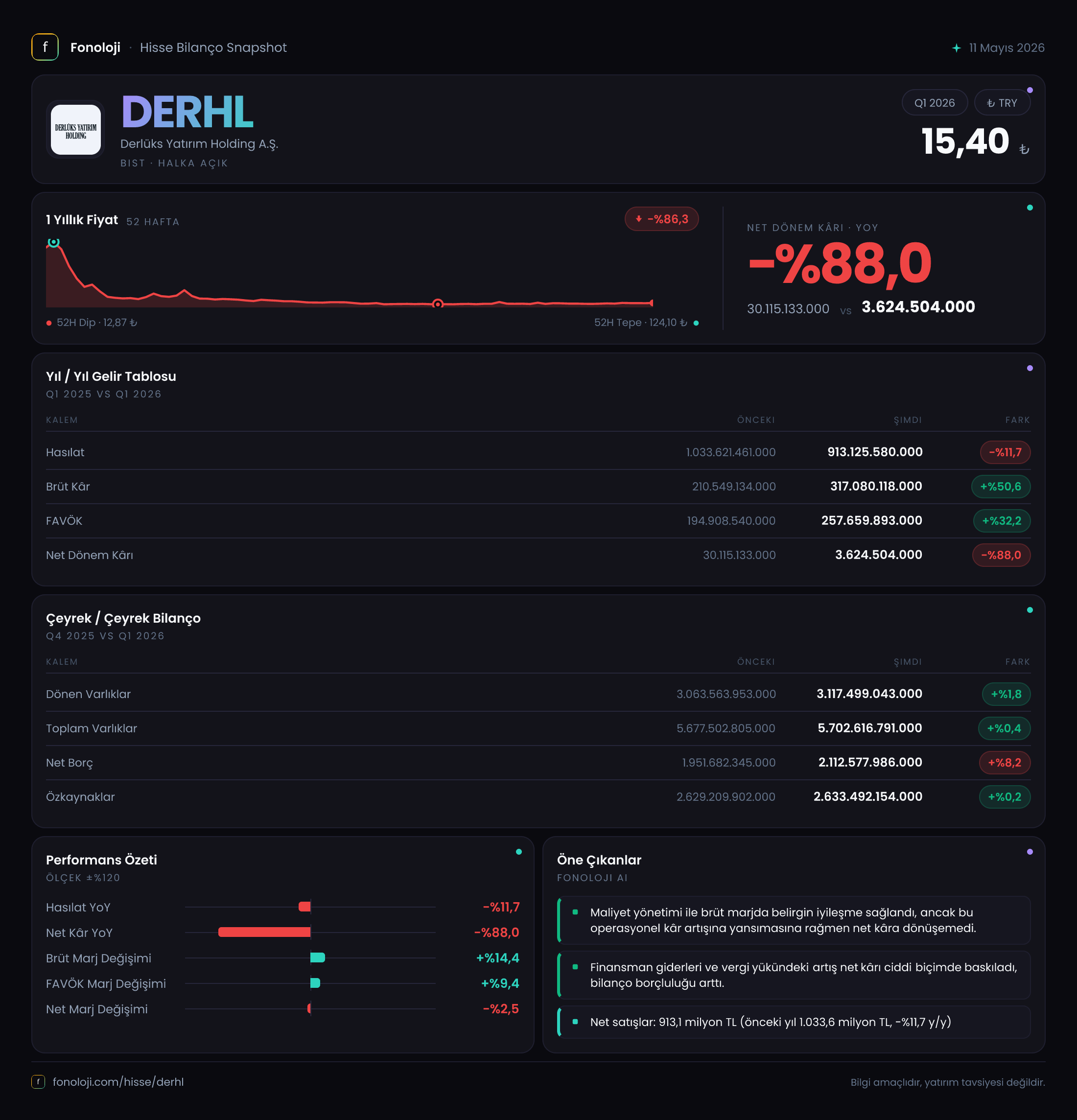Click the FAVÖK Marj Değişimi +%9,4 value
Image resolution: width=1077 pixels, height=1120 pixels.
click(x=500, y=983)
